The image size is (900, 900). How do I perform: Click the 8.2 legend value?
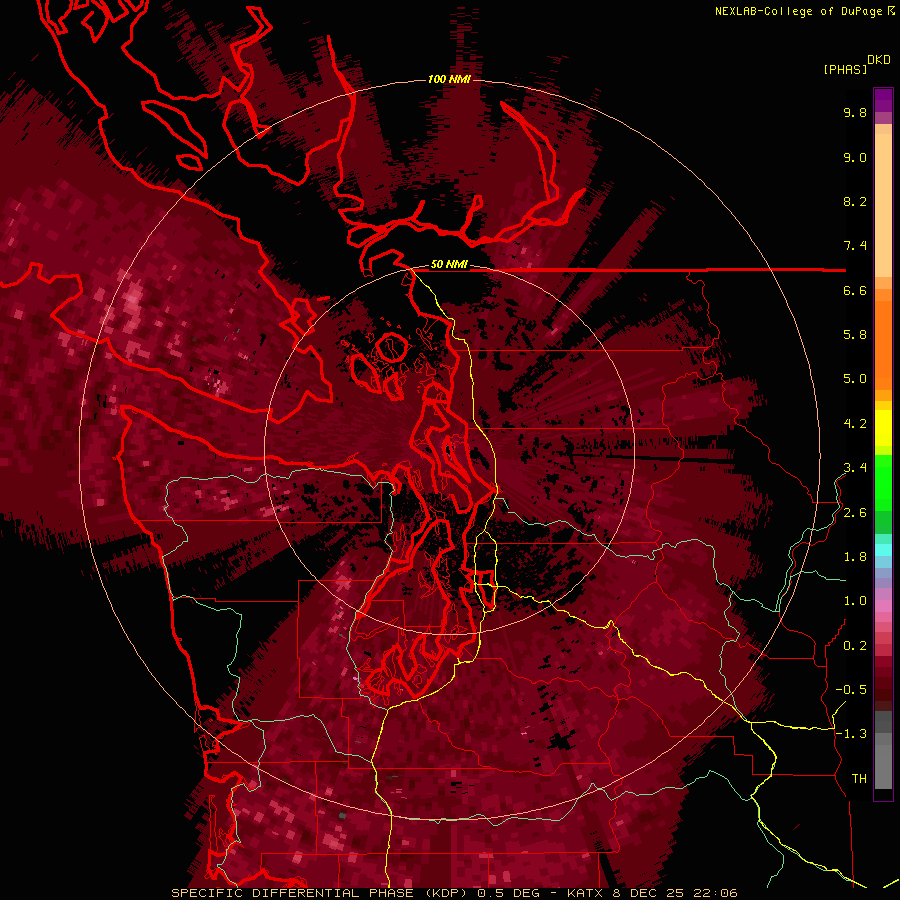pyautogui.click(x=855, y=201)
